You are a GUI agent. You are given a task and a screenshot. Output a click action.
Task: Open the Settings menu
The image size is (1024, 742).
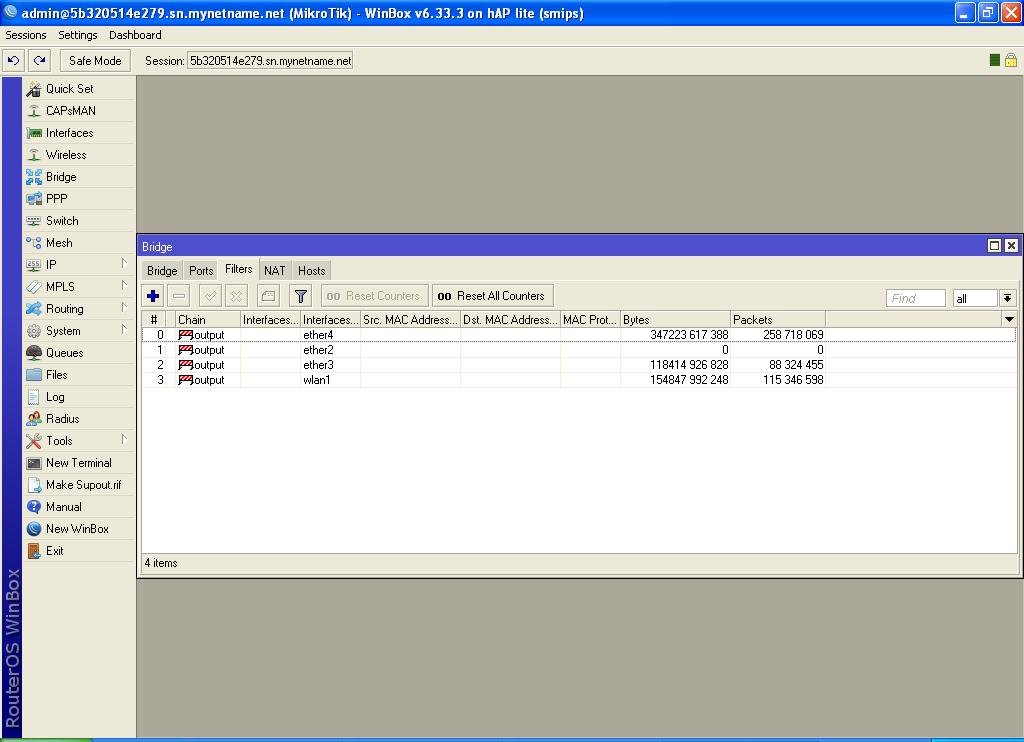78,35
